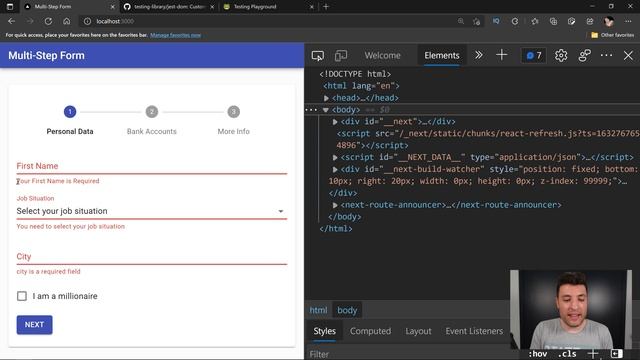Focus the First Name input field
The width and height of the screenshot is (640, 360).
tap(151, 166)
